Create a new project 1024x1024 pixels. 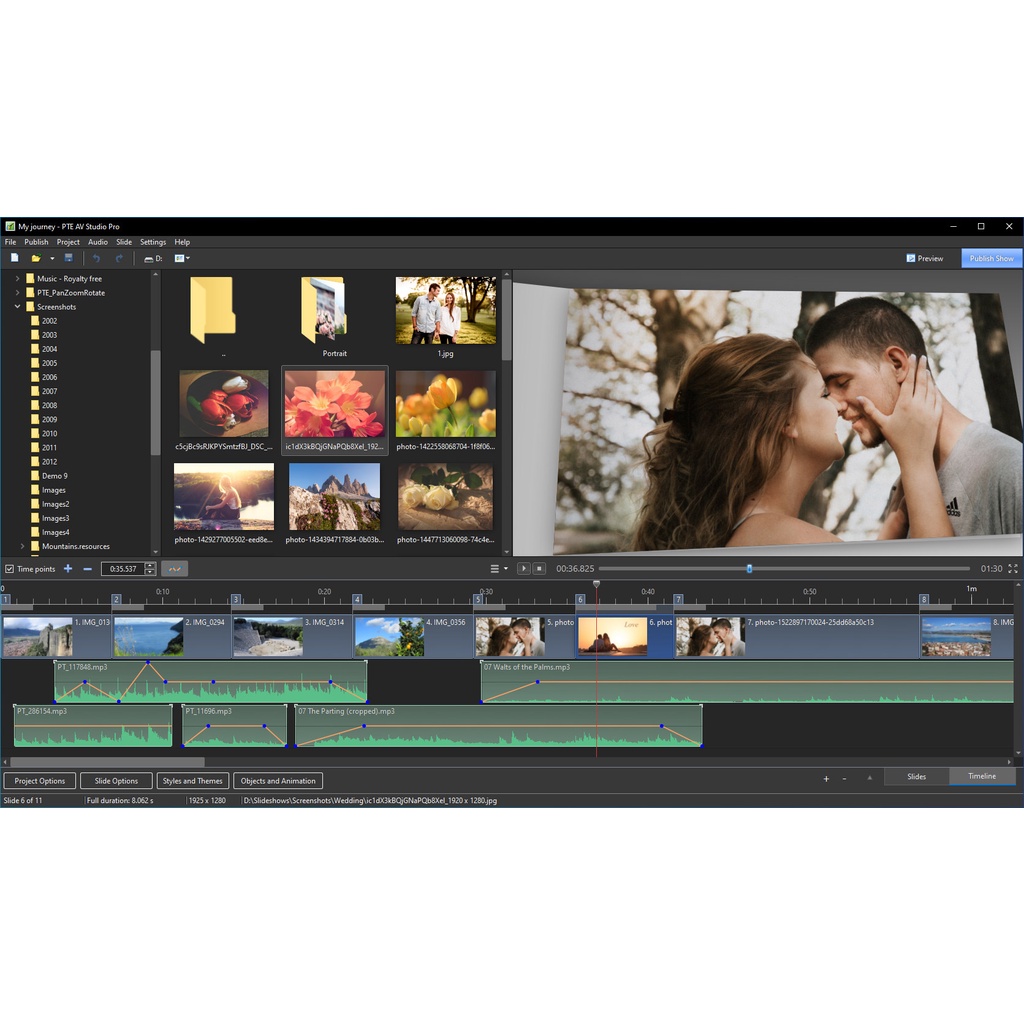pos(14,258)
